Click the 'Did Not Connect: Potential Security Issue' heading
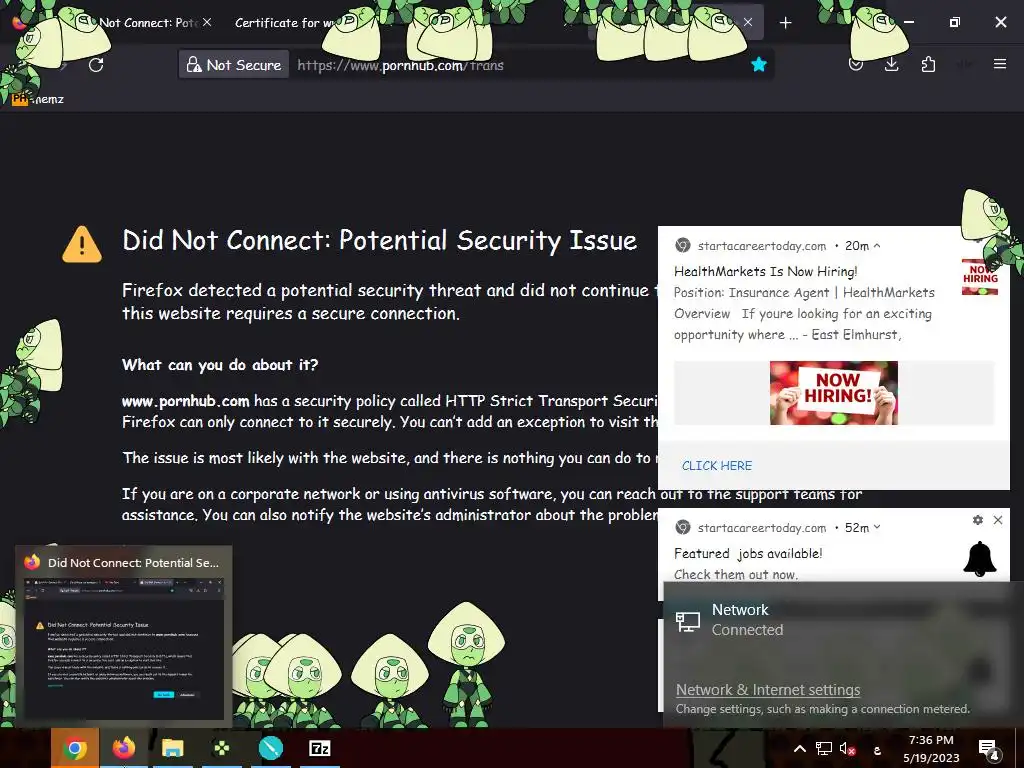 coord(379,240)
